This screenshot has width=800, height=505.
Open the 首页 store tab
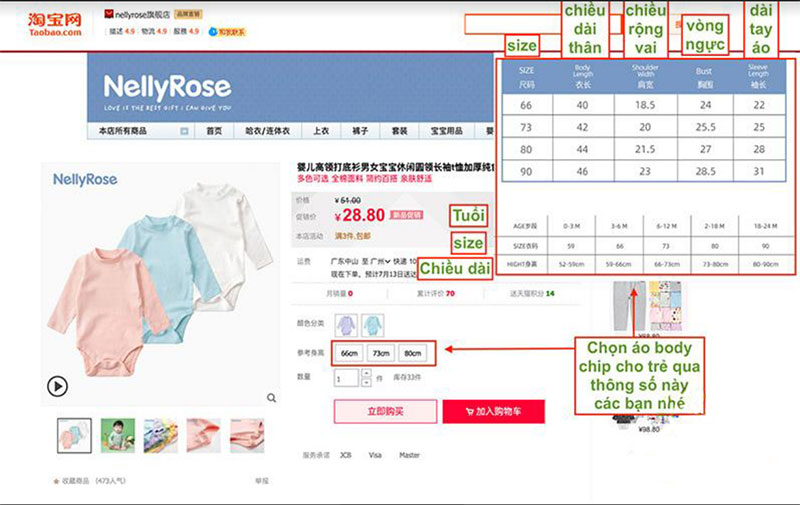point(214,131)
